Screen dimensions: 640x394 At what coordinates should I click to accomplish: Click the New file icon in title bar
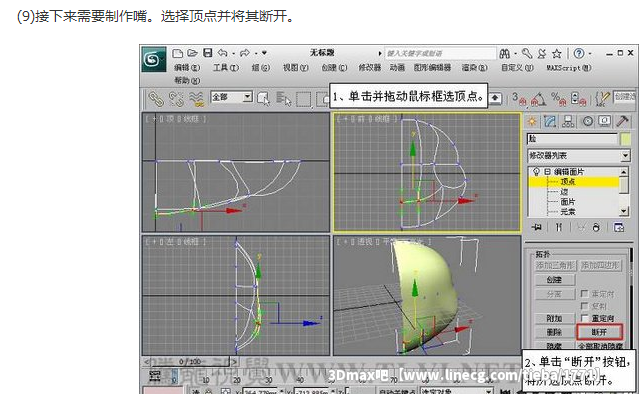tap(177, 53)
